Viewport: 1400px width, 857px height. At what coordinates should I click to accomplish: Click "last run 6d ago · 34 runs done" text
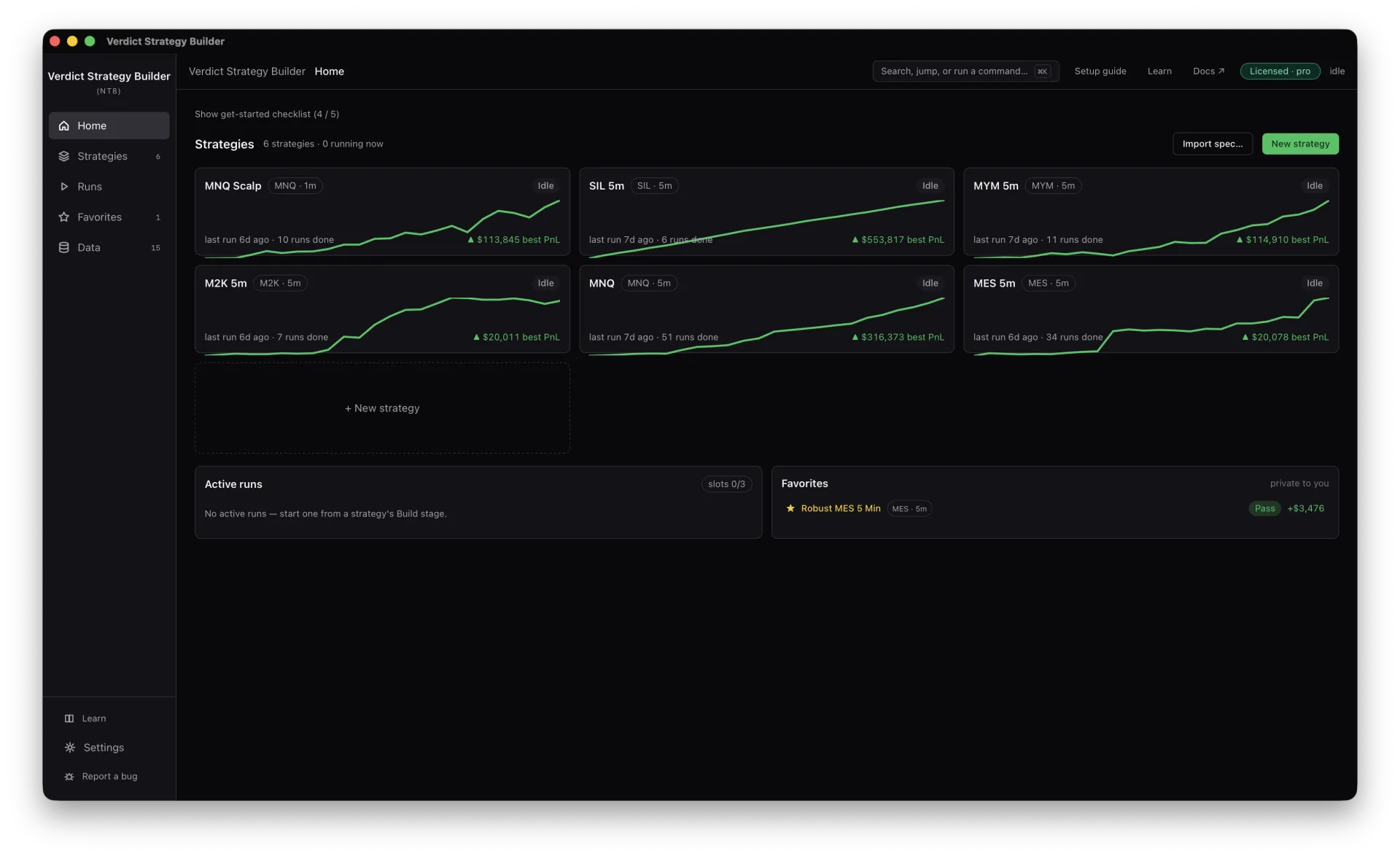pos(1038,337)
